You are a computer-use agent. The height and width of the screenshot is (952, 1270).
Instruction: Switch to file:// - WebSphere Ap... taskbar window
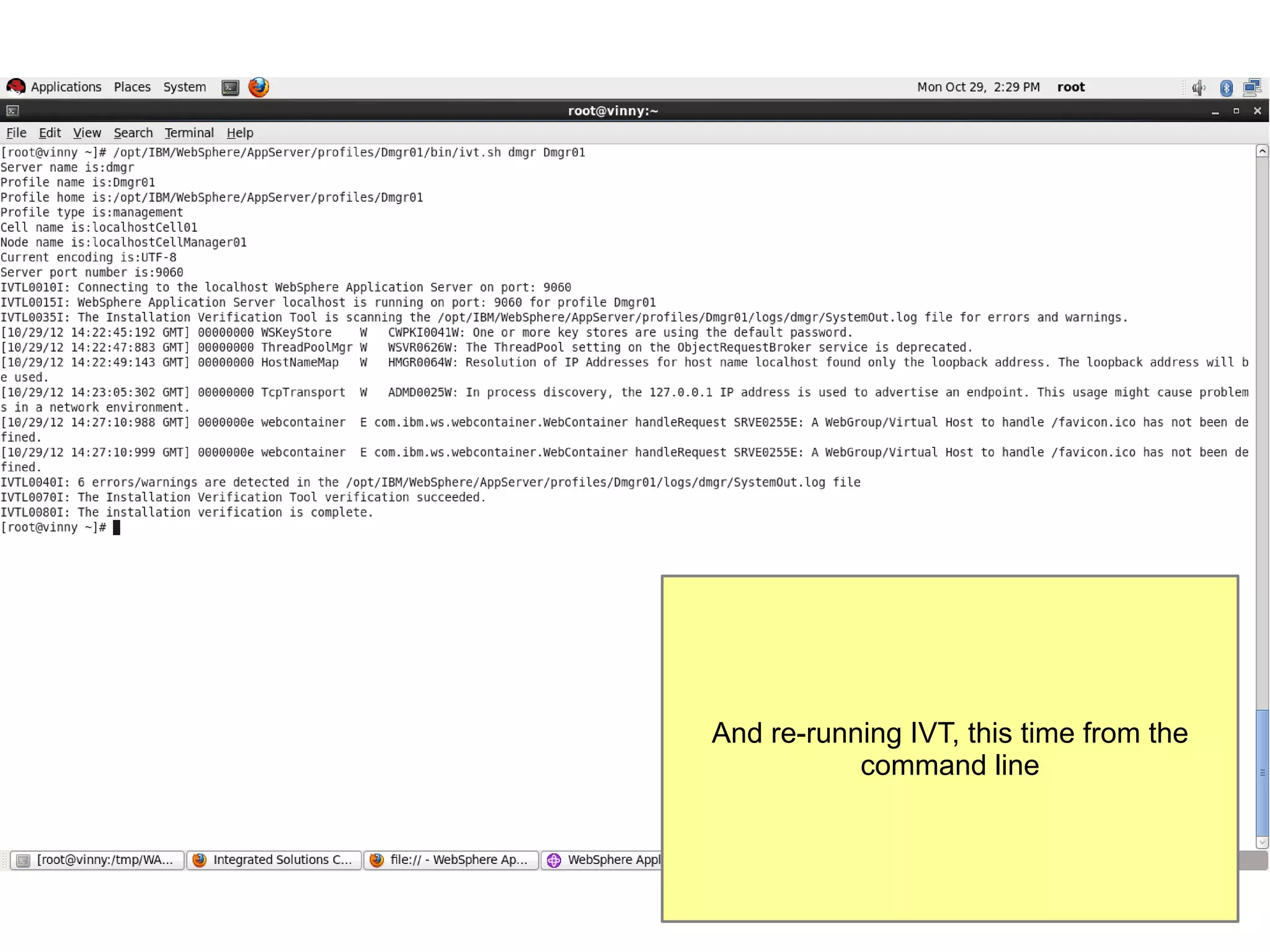(x=451, y=860)
